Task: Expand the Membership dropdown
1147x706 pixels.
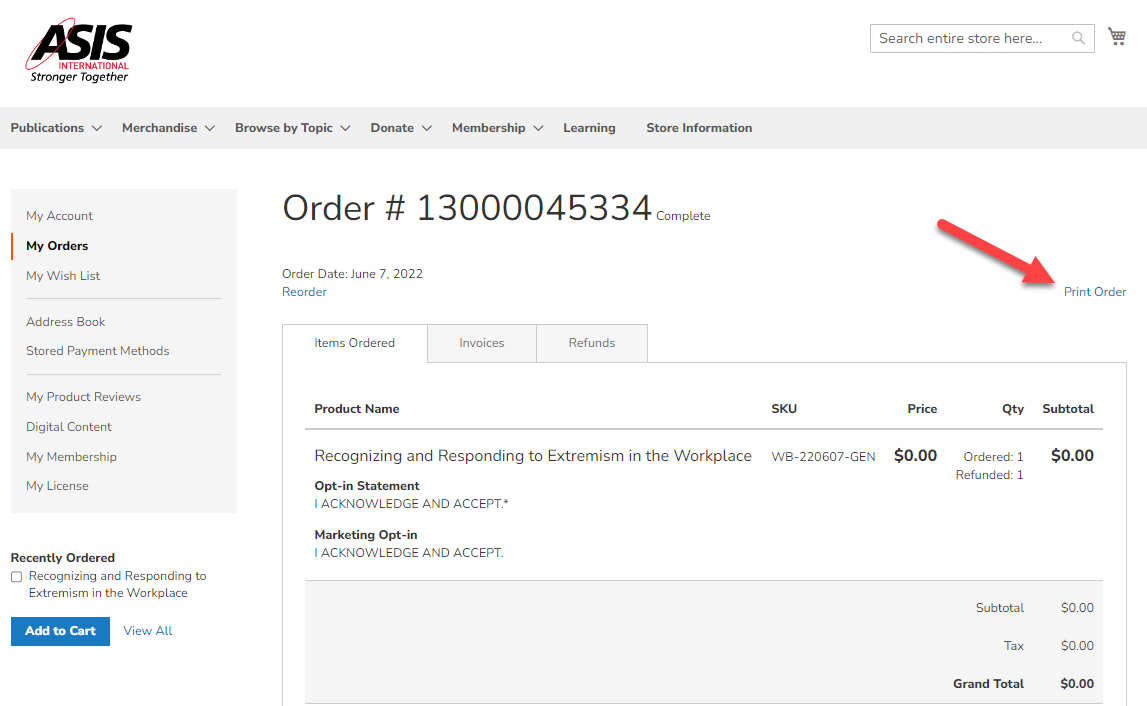Action: point(490,127)
